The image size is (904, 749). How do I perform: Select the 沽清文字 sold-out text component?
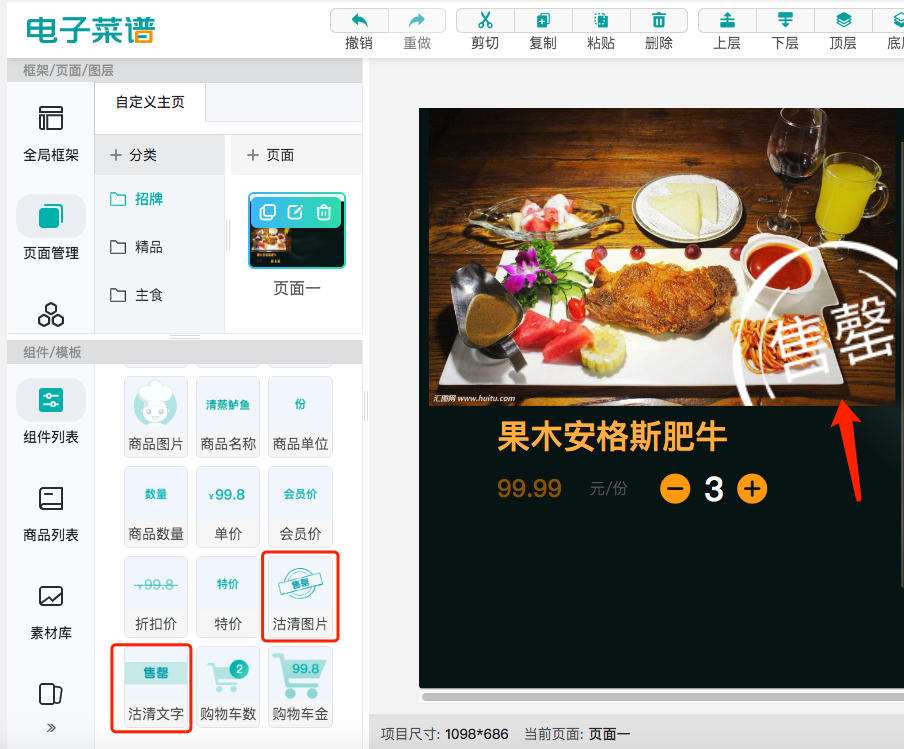click(151, 686)
